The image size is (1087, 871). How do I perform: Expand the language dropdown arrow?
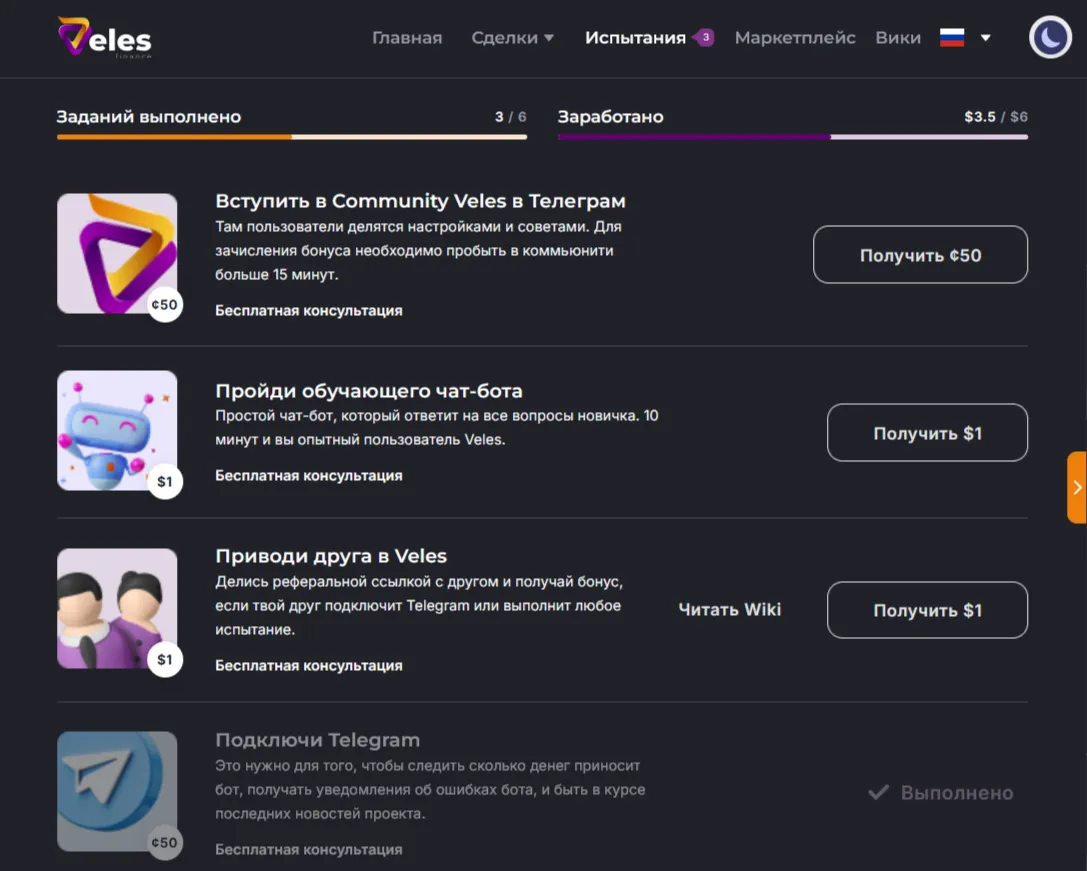click(x=985, y=38)
